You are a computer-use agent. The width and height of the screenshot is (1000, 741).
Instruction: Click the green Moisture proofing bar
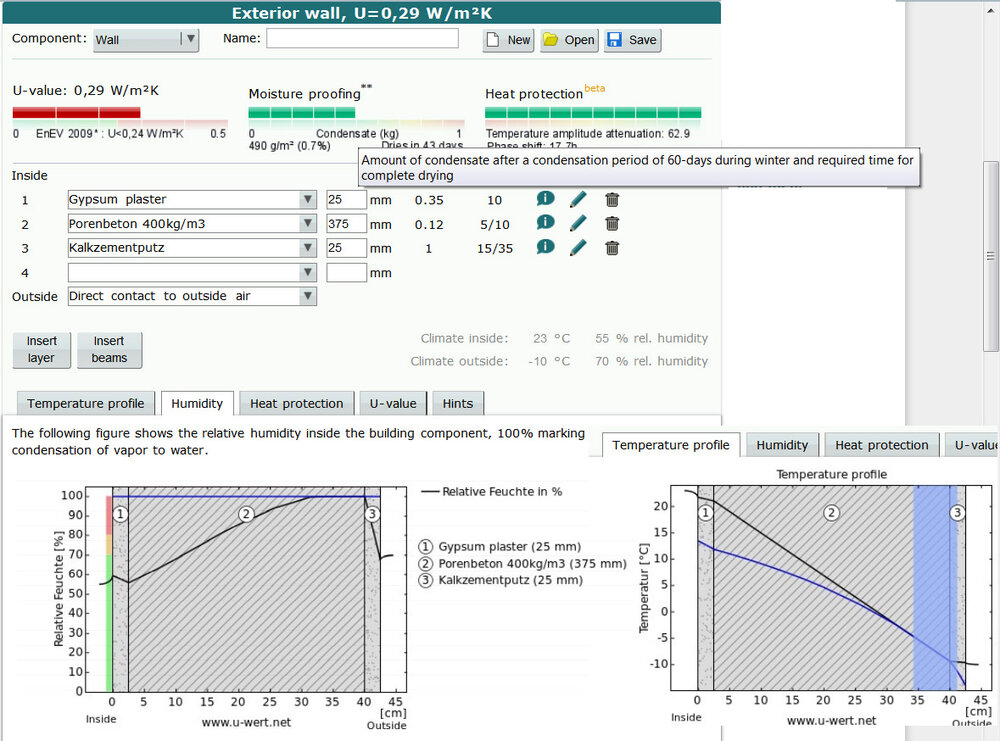point(302,113)
